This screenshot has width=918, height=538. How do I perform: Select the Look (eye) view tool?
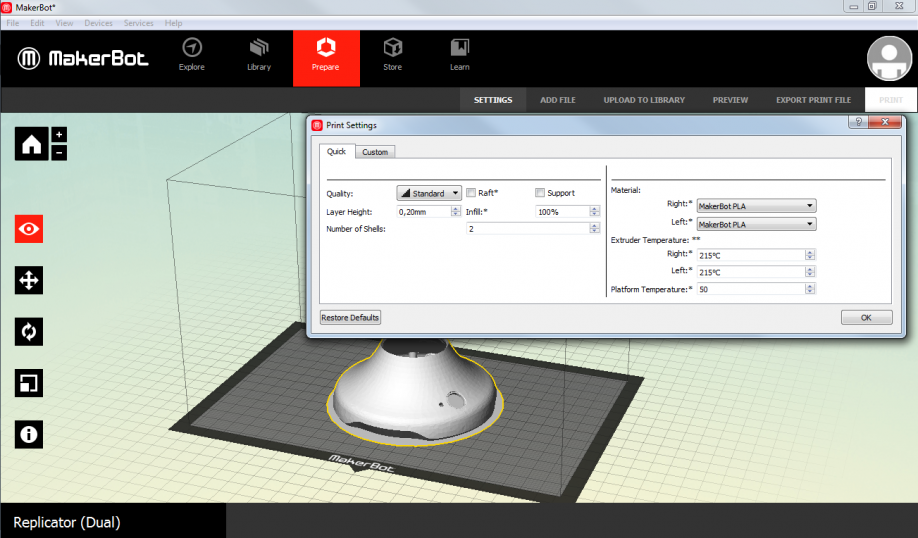[x=29, y=229]
